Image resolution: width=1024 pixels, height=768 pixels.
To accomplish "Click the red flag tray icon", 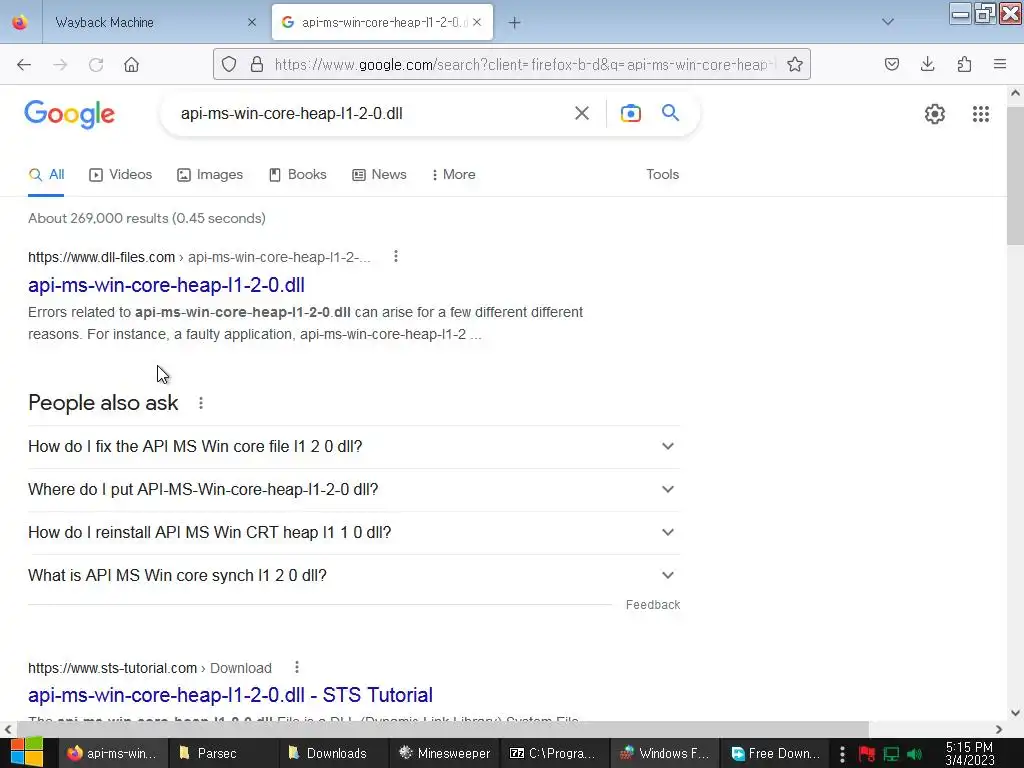I will click(867, 754).
